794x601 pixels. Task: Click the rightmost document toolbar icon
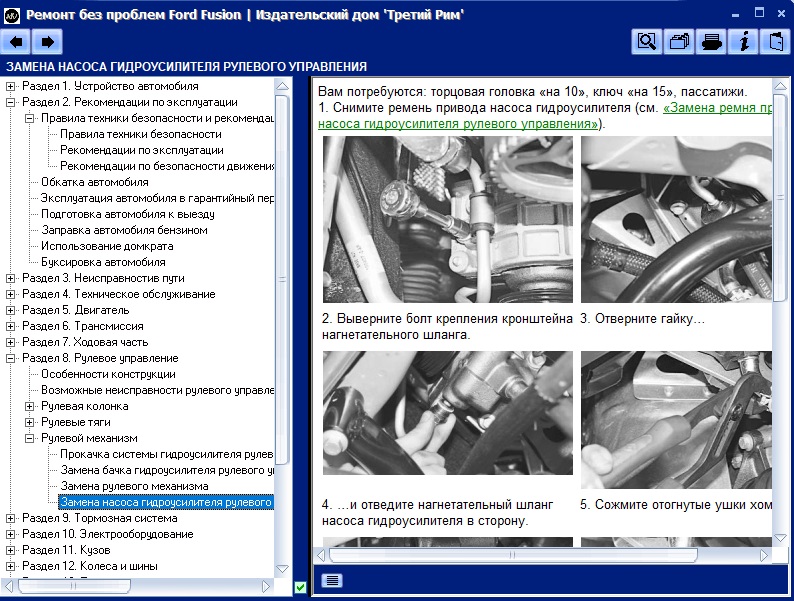pos(775,42)
